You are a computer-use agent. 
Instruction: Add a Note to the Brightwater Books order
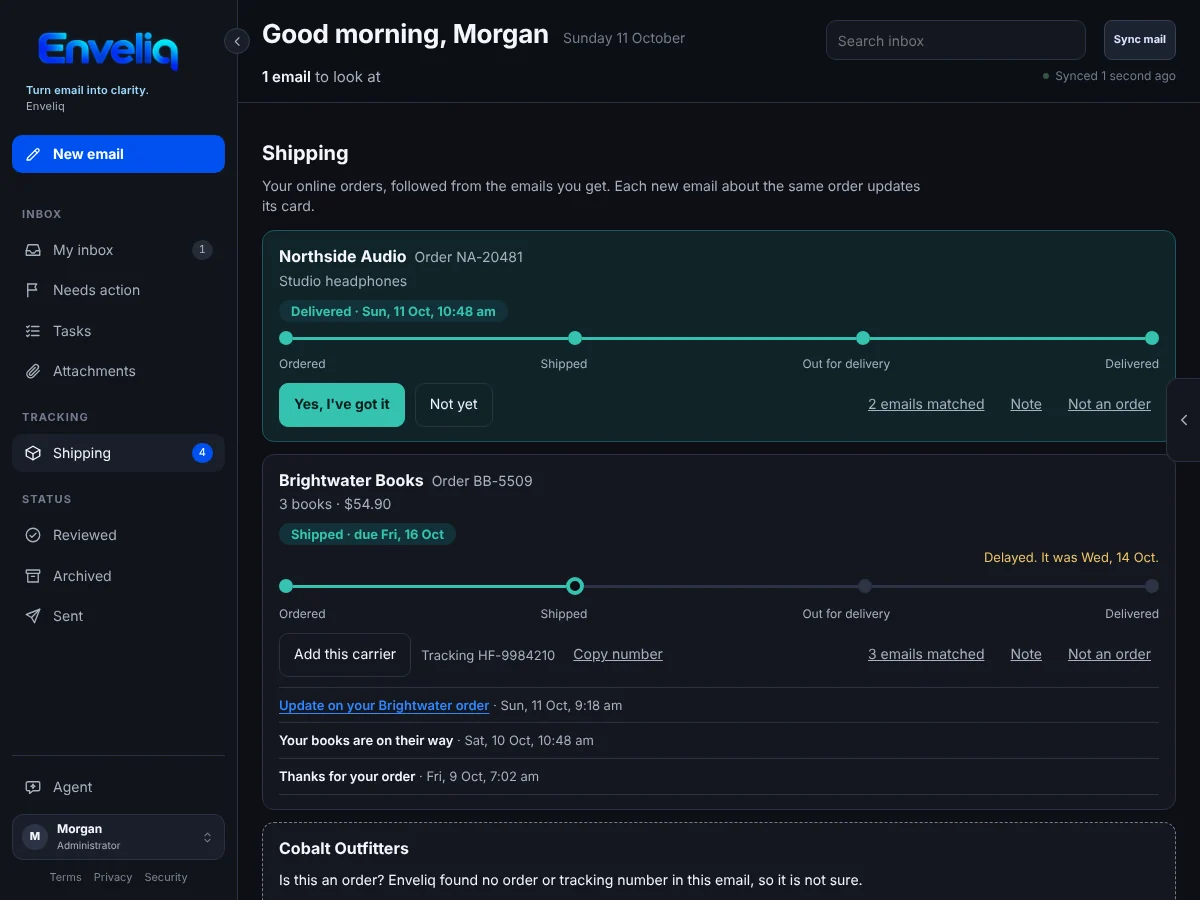click(x=1026, y=654)
